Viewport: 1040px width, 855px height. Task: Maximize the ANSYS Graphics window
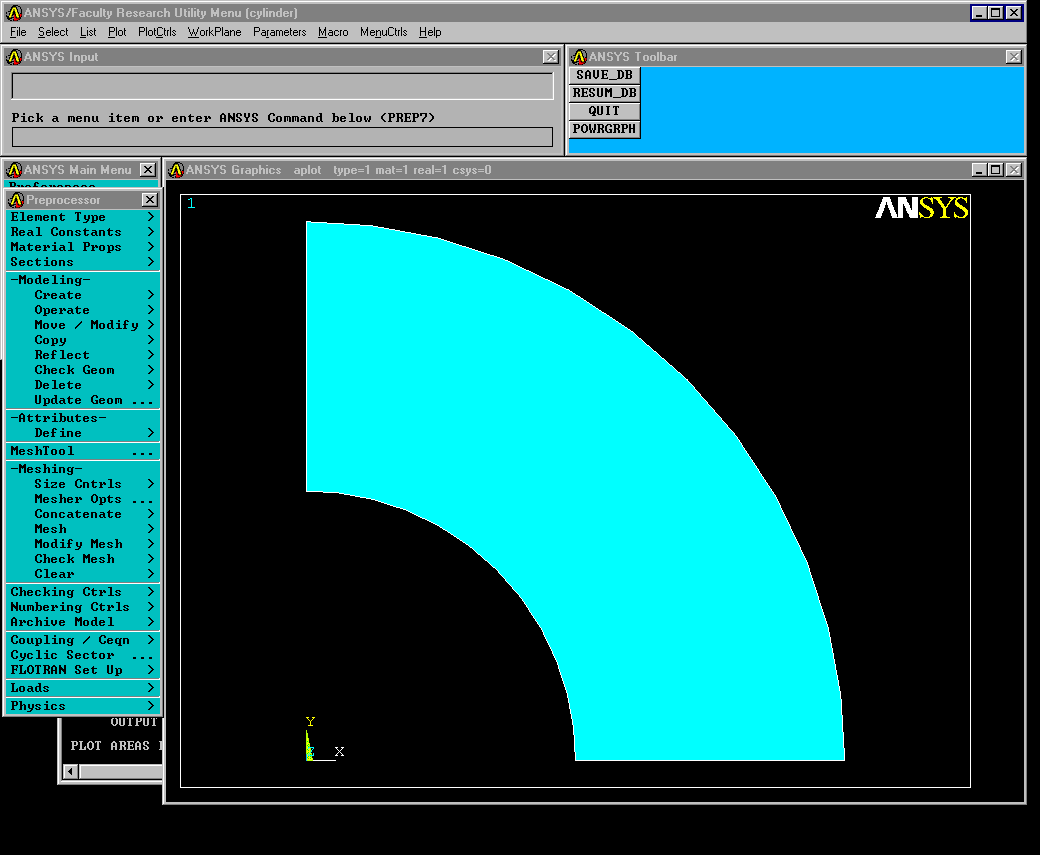tap(996, 170)
